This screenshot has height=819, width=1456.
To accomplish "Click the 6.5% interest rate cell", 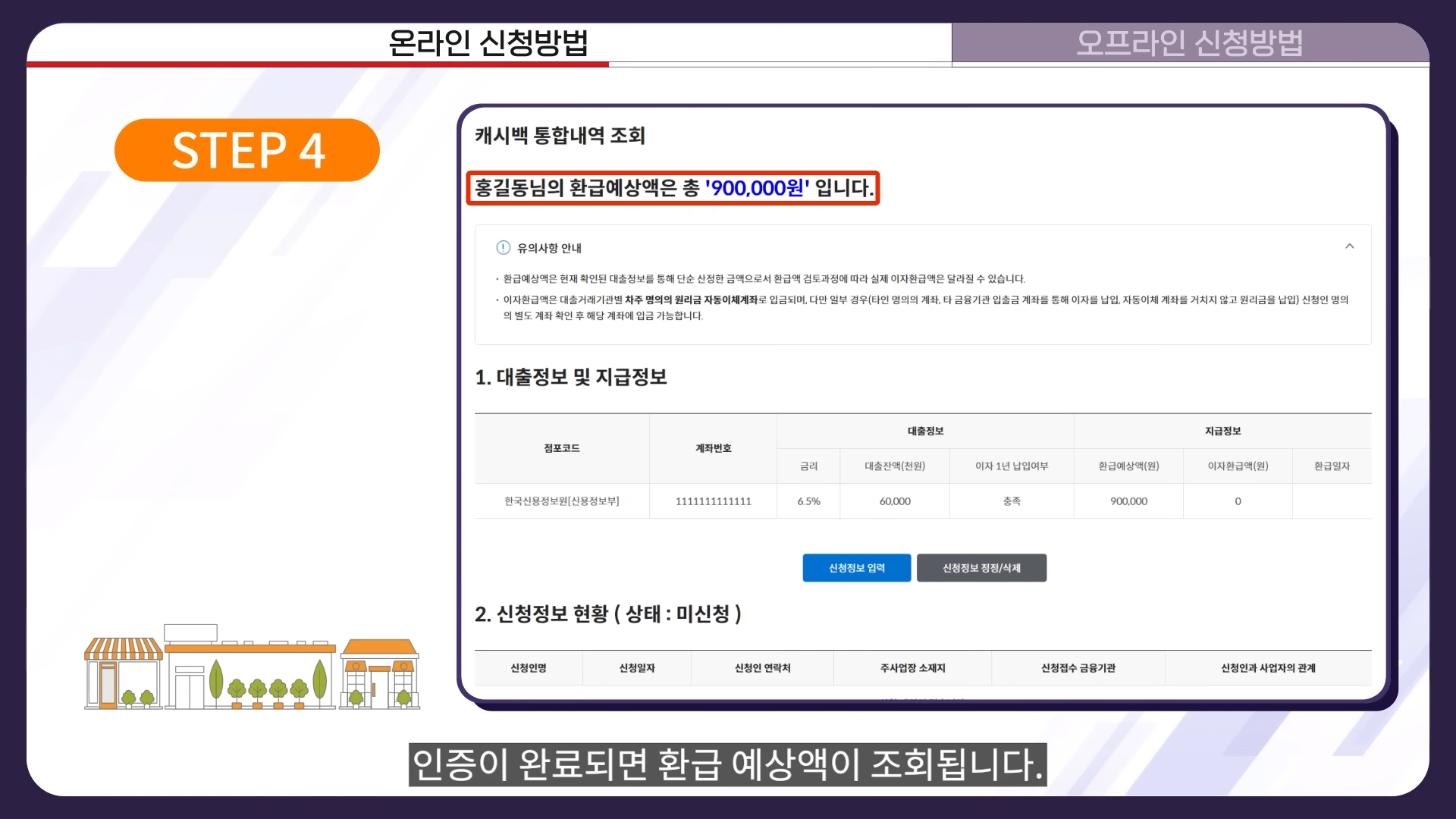I will [x=808, y=501].
